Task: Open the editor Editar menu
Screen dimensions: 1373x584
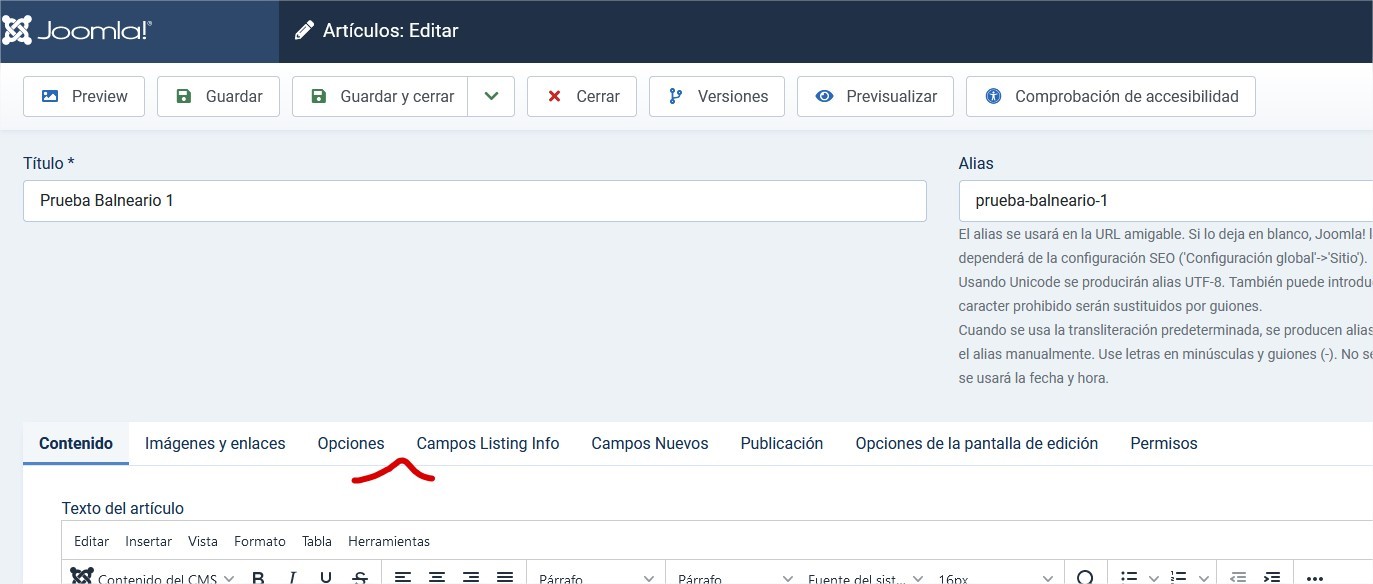Action: click(x=92, y=541)
